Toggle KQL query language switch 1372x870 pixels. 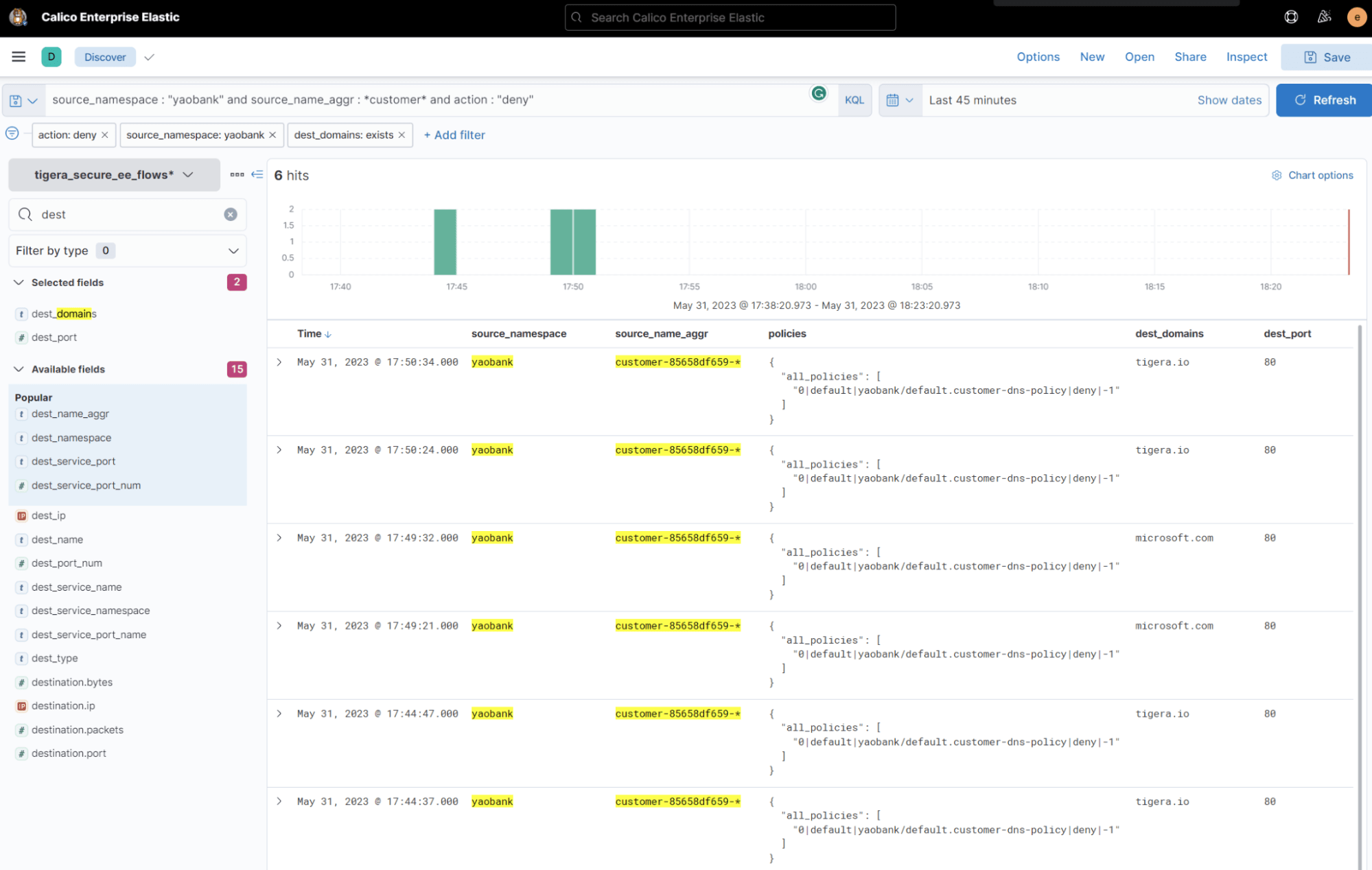point(854,100)
